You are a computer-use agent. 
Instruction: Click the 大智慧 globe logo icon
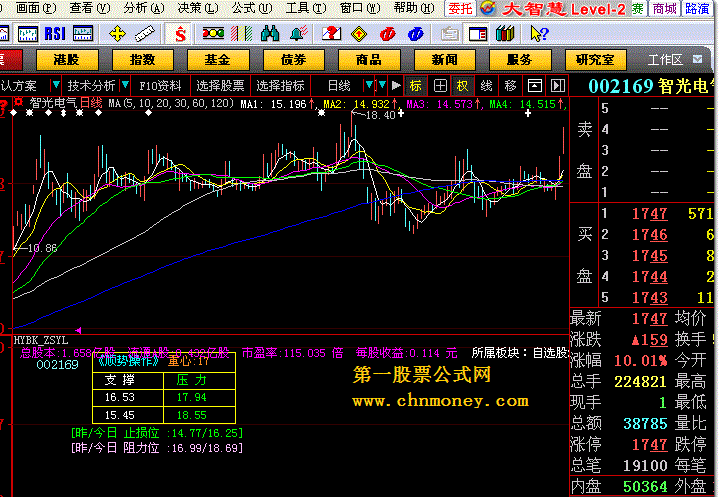(x=488, y=8)
